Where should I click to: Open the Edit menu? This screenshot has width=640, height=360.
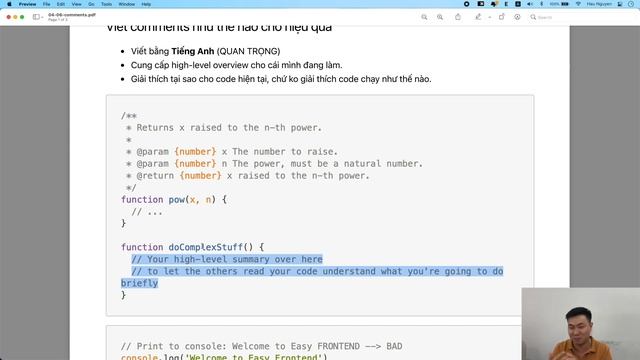point(61,4)
